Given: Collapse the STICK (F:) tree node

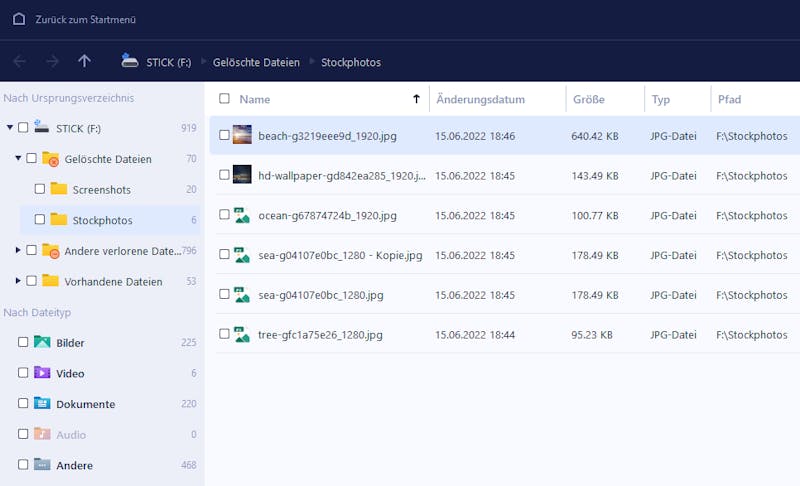Looking at the screenshot, I should click(10, 127).
